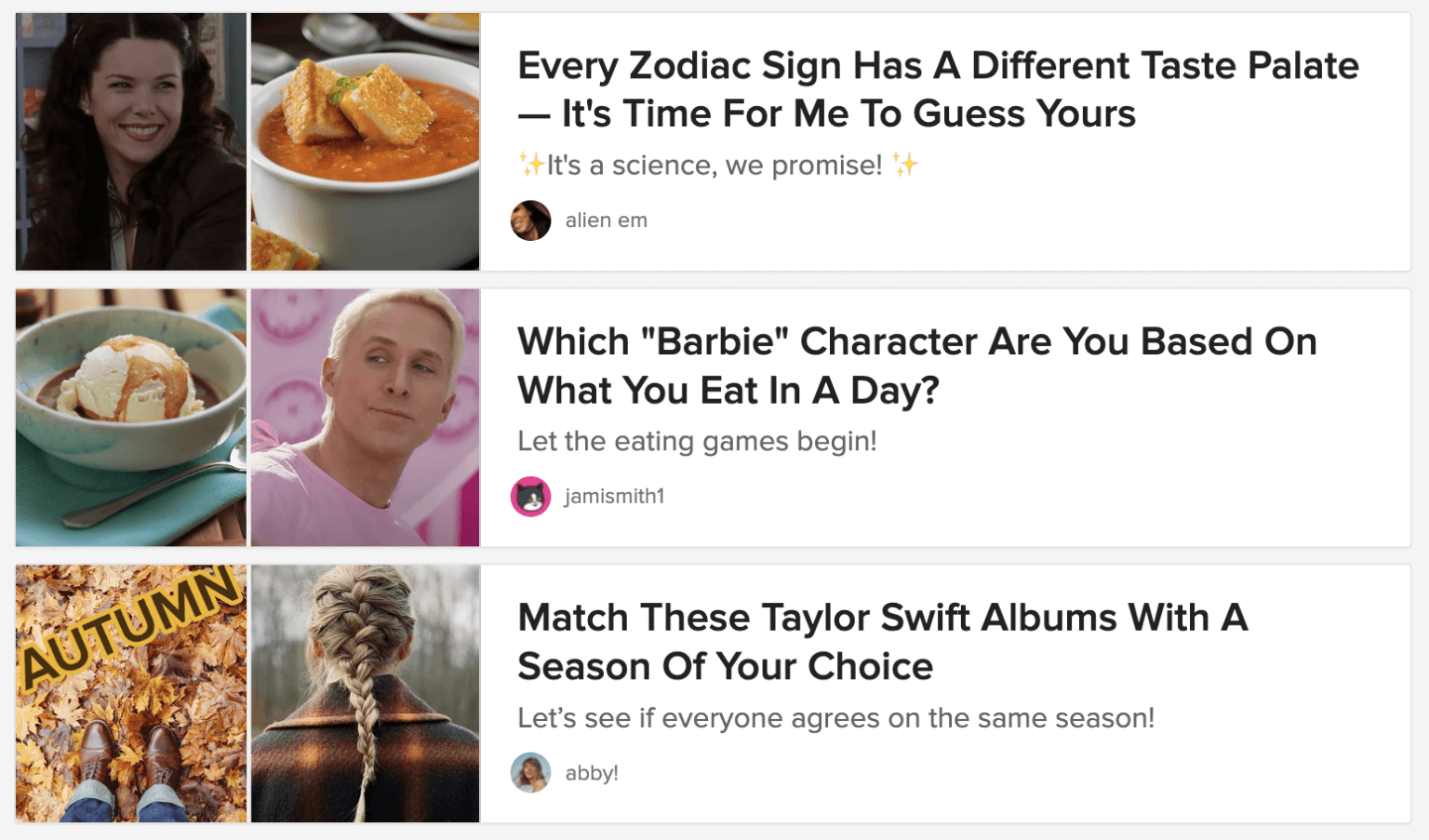
Task: Open the blond man in pink thumbnail
Action: click(x=366, y=418)
